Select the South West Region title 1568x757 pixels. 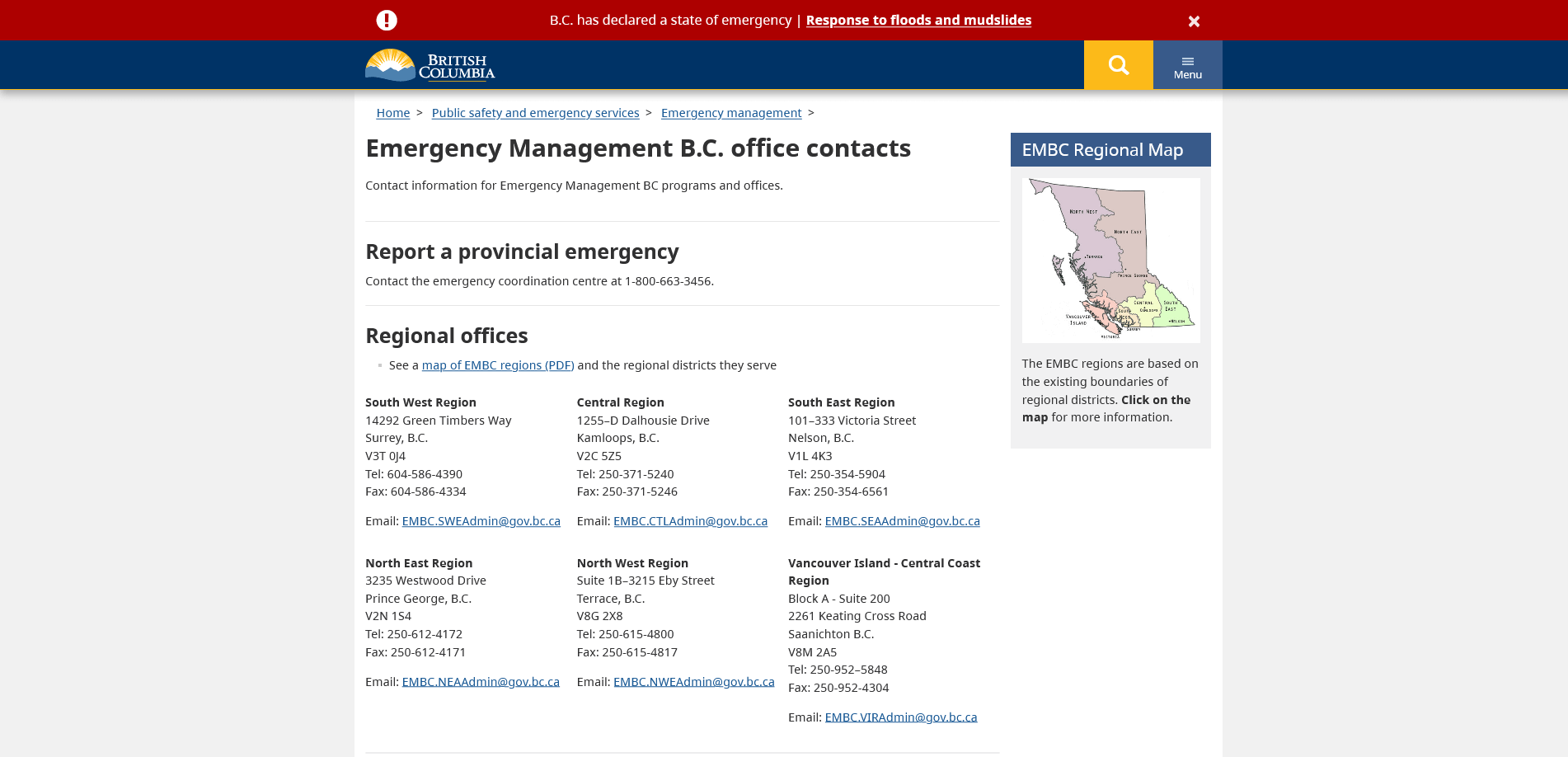[x=420, y=402]
